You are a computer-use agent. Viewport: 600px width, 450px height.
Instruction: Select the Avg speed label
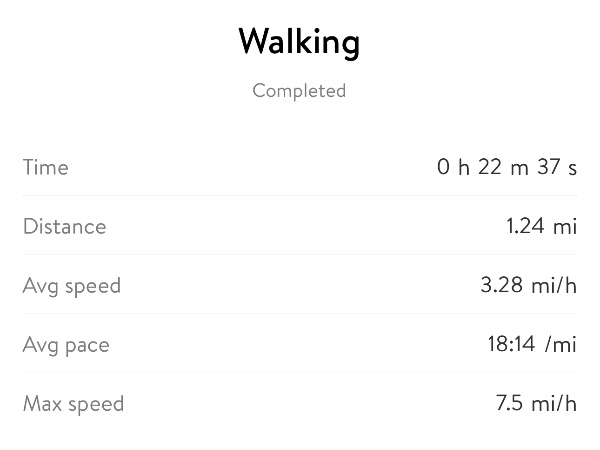71,286
